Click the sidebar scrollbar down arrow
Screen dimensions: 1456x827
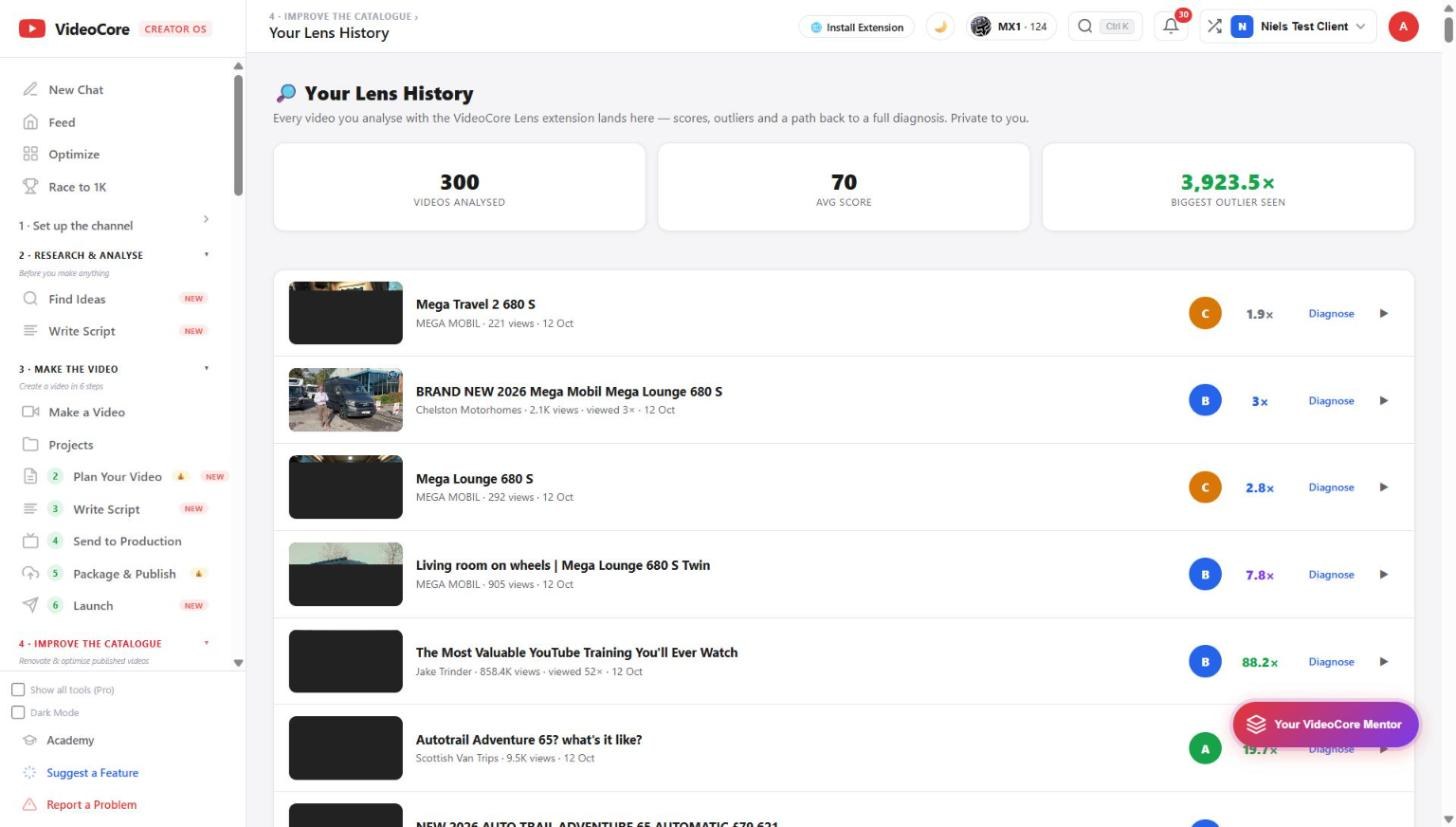tap(238, 663)
